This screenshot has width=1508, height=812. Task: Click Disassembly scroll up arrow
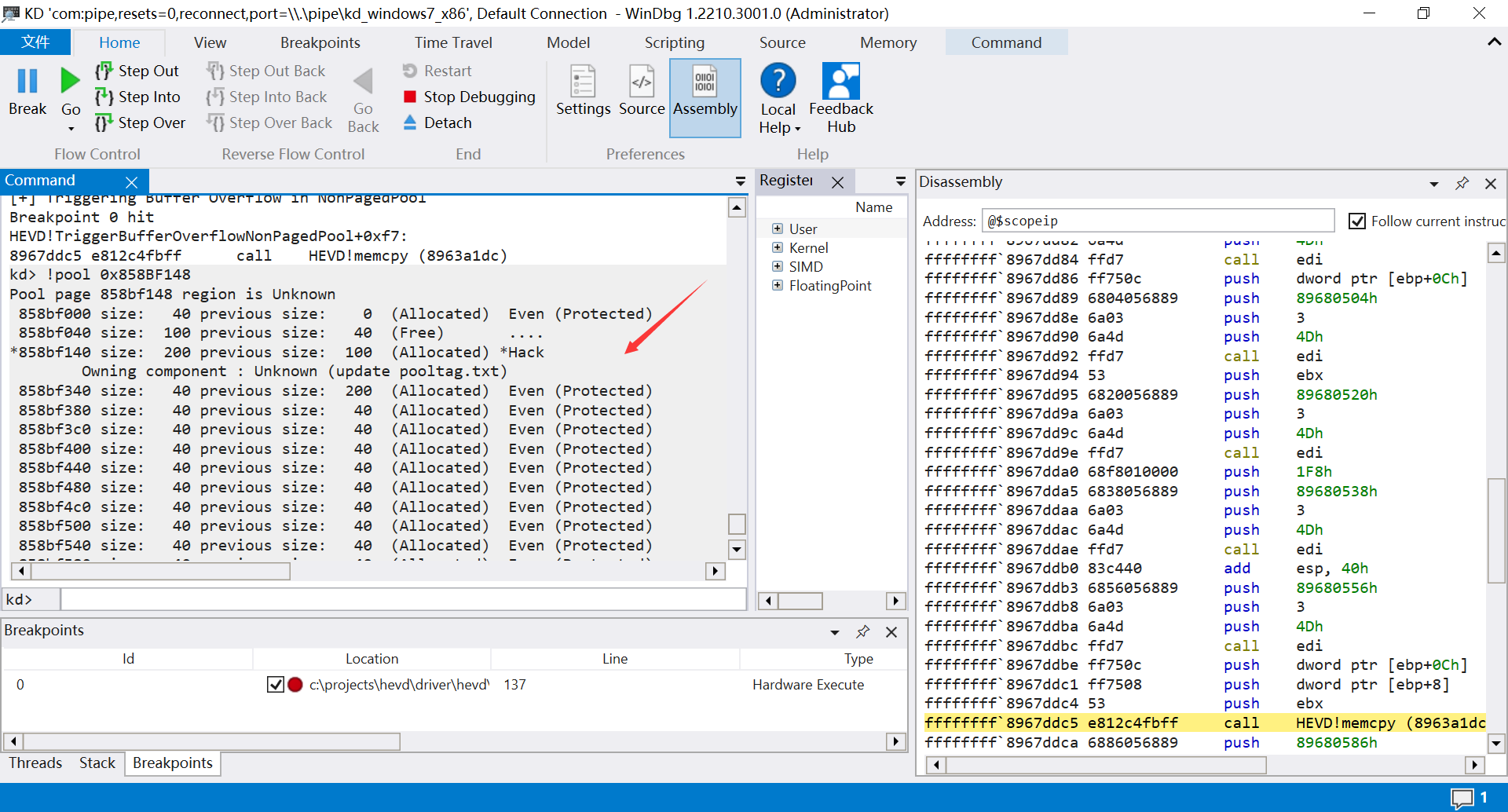[x=1496, y=253]
